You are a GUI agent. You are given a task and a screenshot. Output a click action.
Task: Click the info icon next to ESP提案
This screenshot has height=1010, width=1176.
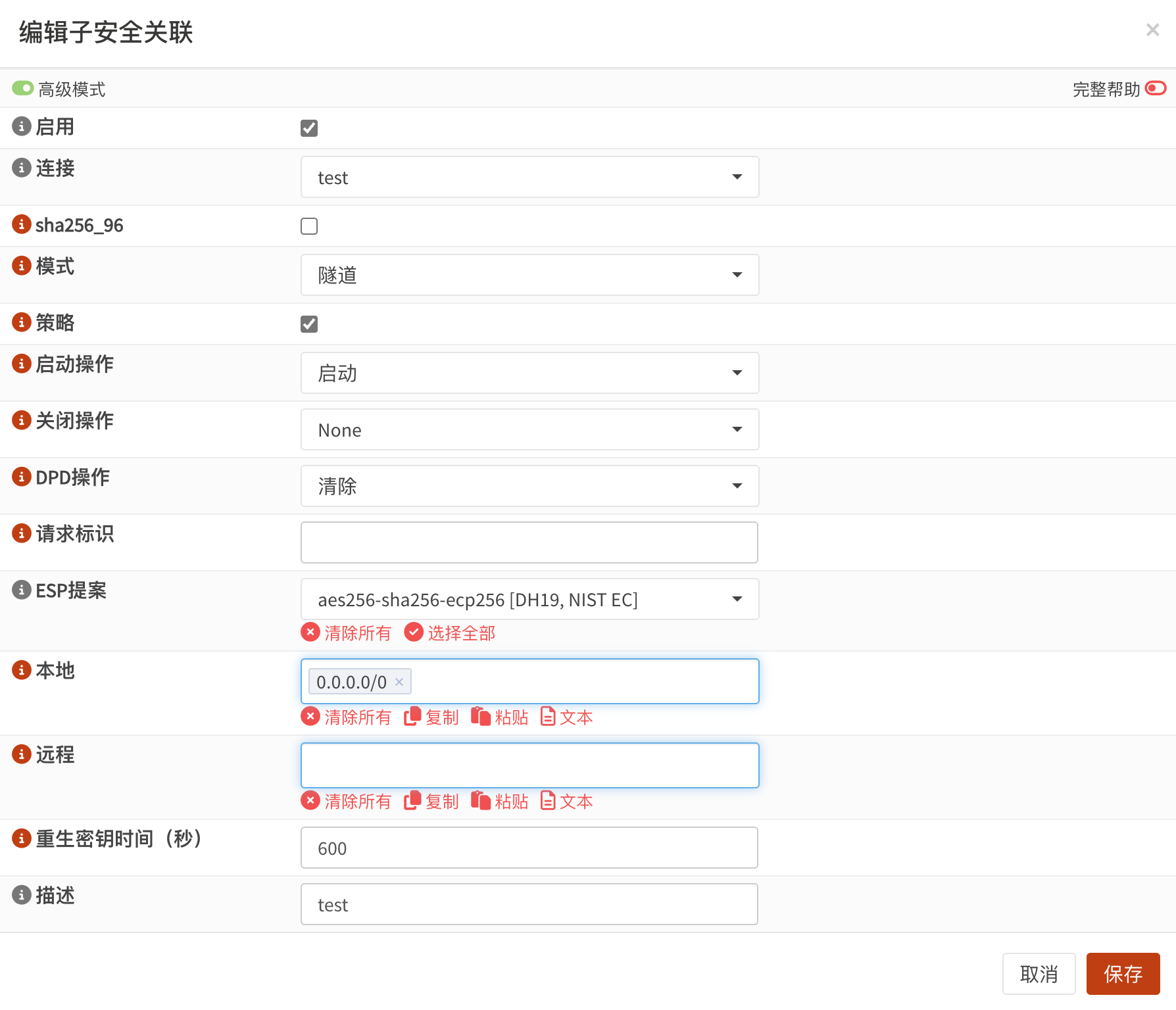pyautogui.click(x=22, y=590)
